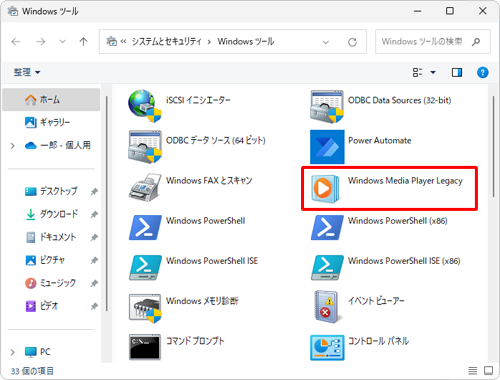This screenshot has width=500, height=380.
Task: Open view options dropdown arrow
Action: [433, 72]
